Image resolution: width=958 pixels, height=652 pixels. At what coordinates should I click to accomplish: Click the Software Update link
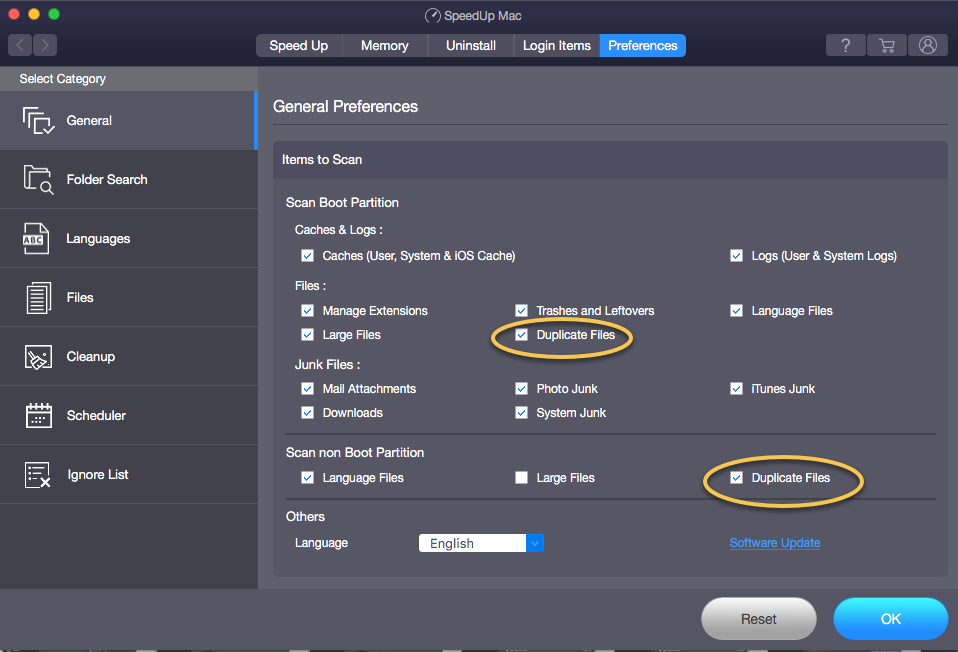pyautogui.click(x=774, y=543)
